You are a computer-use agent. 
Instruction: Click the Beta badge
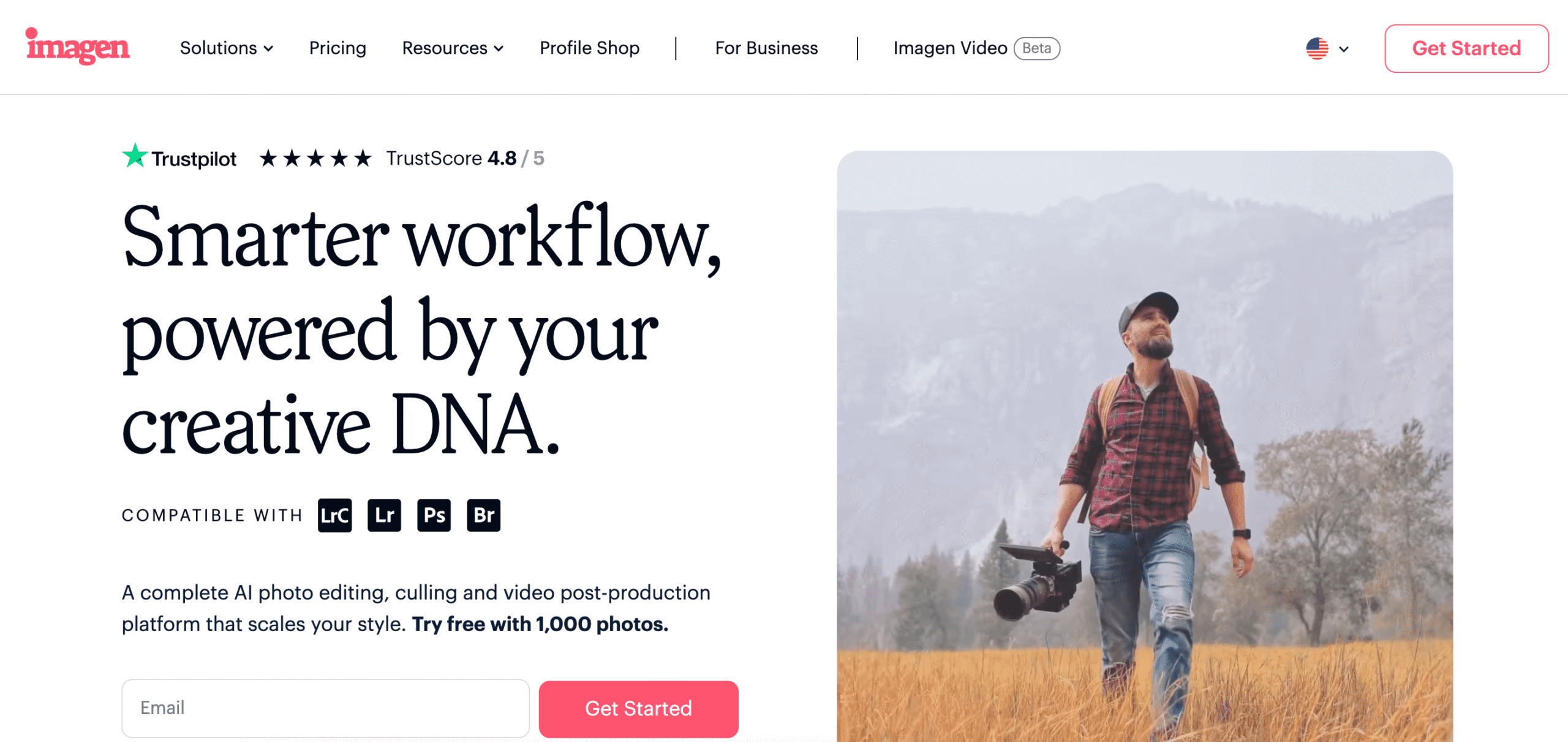pyautogui.click(x=1036, y=48)
